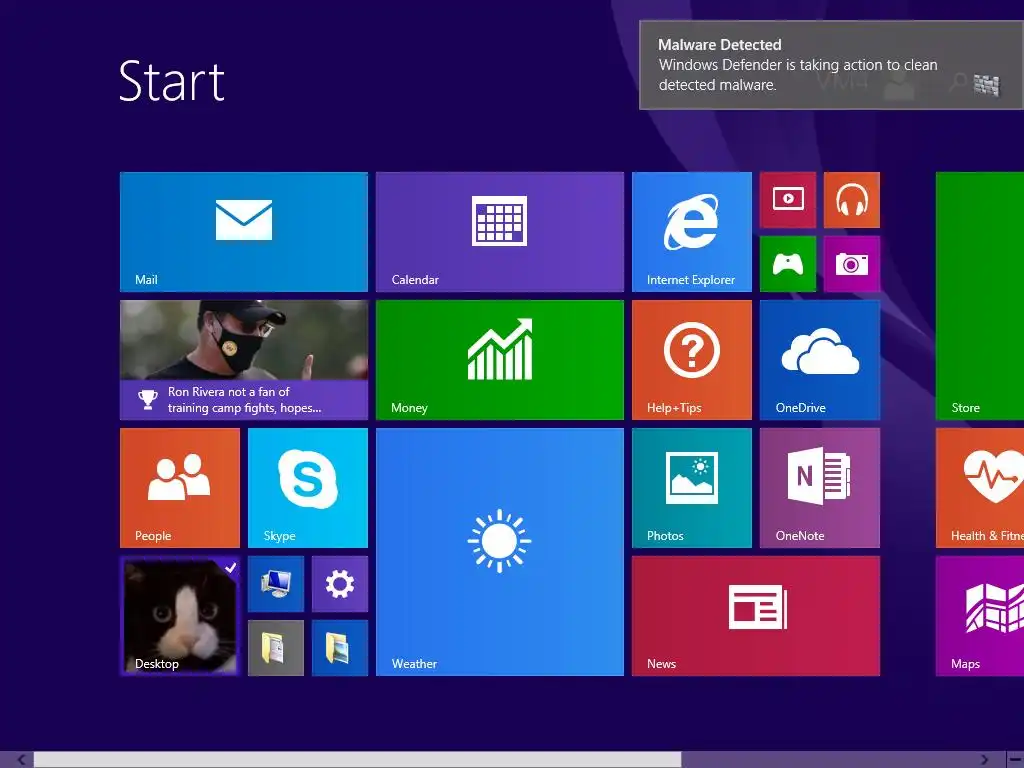The image size is (1024, 768).
Task: Open the Money tile
Action: [x=500, y=360]
